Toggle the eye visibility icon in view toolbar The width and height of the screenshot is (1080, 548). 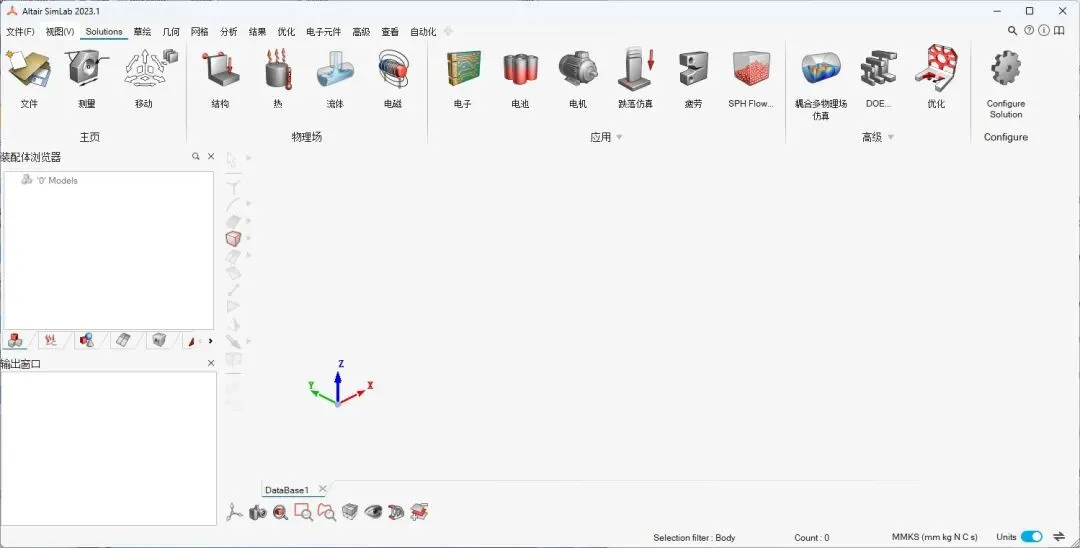[373, 512]
